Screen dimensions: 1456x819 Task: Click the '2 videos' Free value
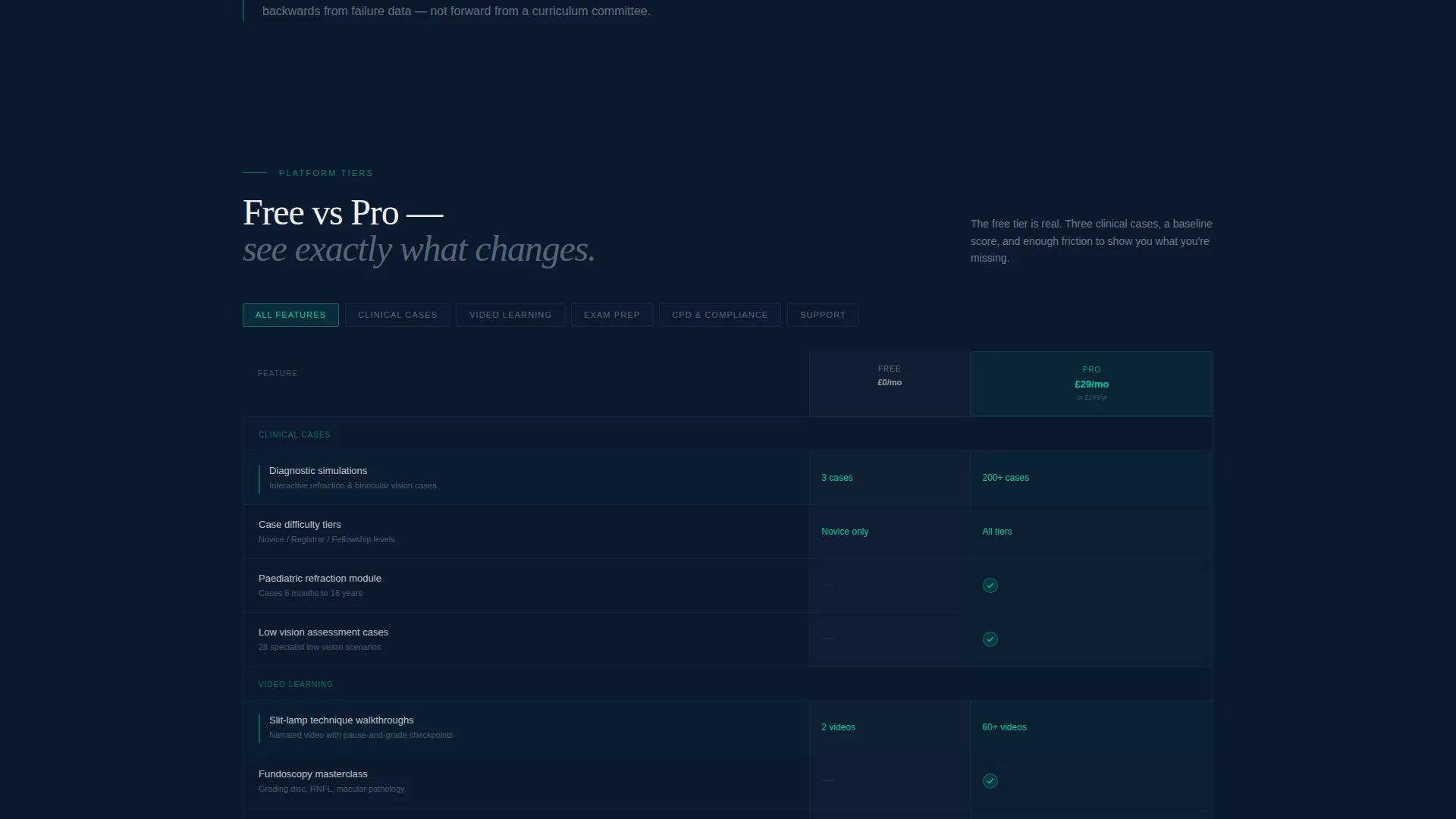tap(838, 727)
